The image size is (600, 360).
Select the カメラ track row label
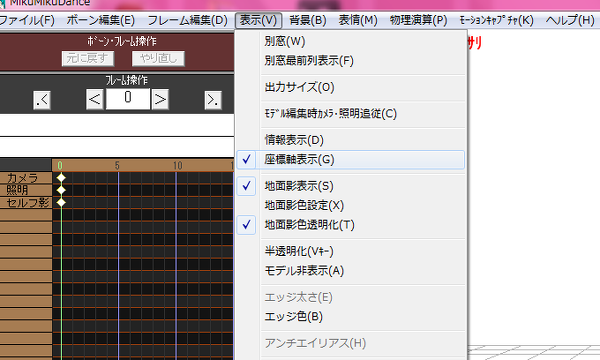coord(26,178)
